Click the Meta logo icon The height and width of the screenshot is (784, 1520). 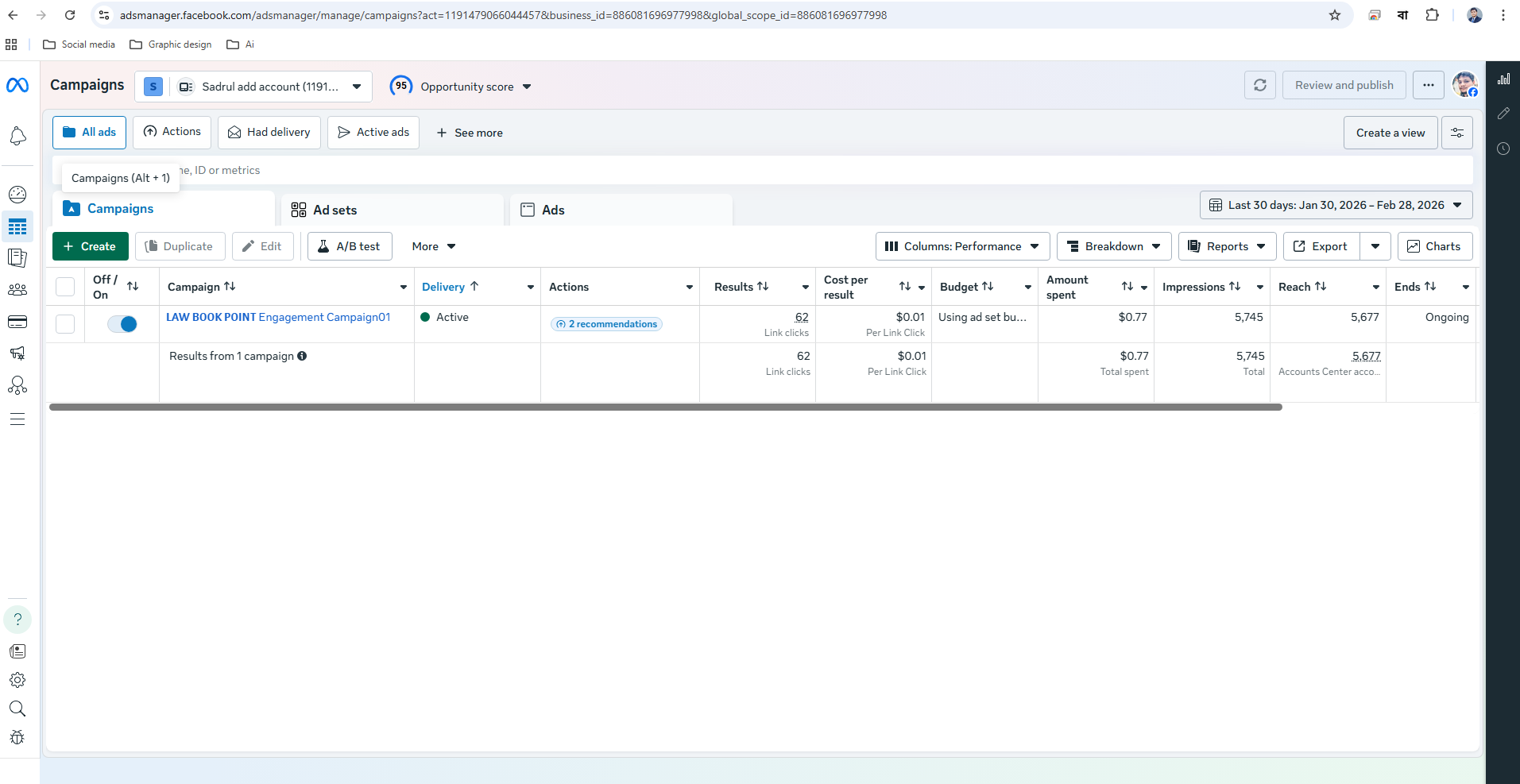[17, 85]
